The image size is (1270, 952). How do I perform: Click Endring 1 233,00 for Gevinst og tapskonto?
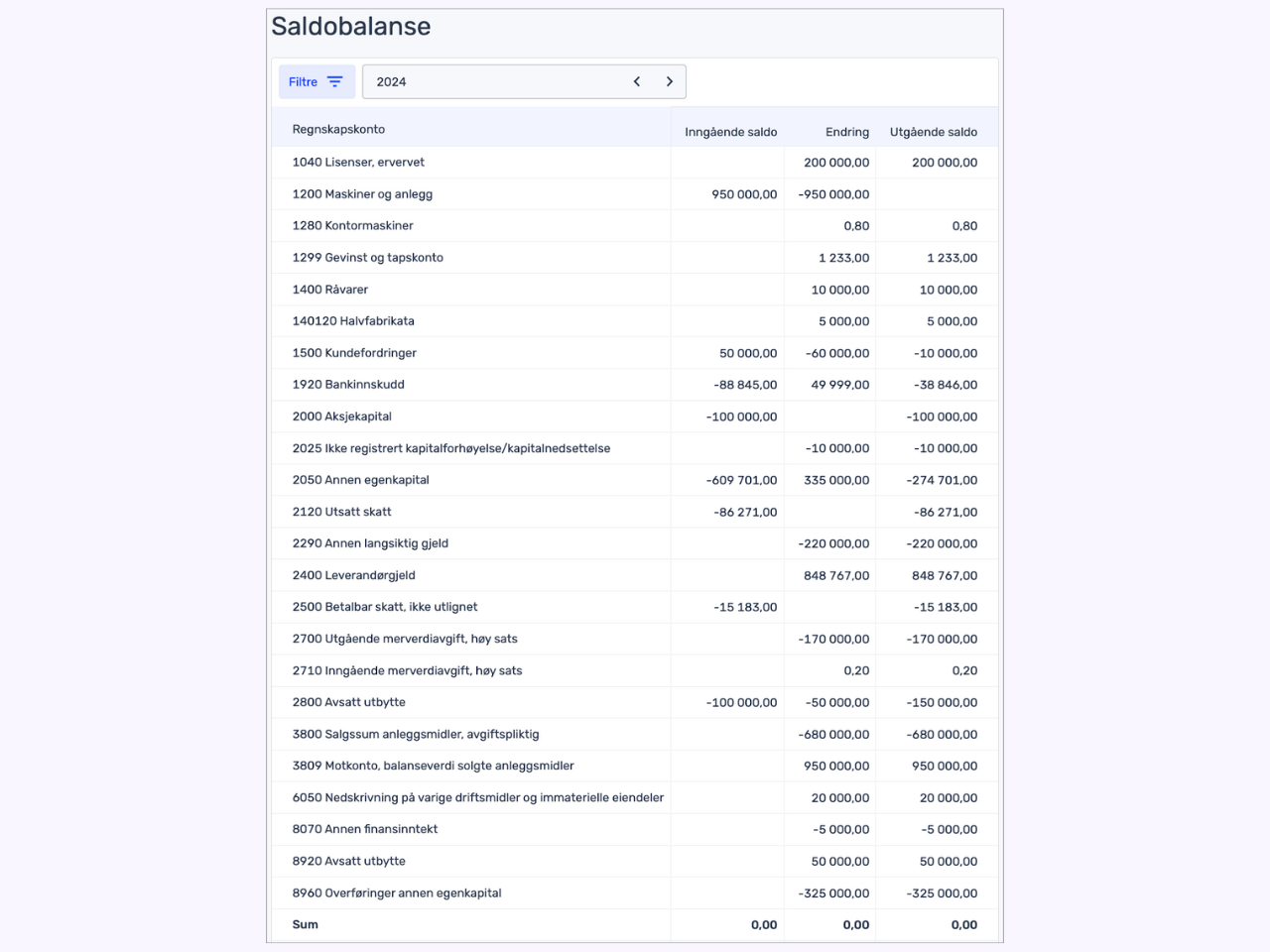844,258
